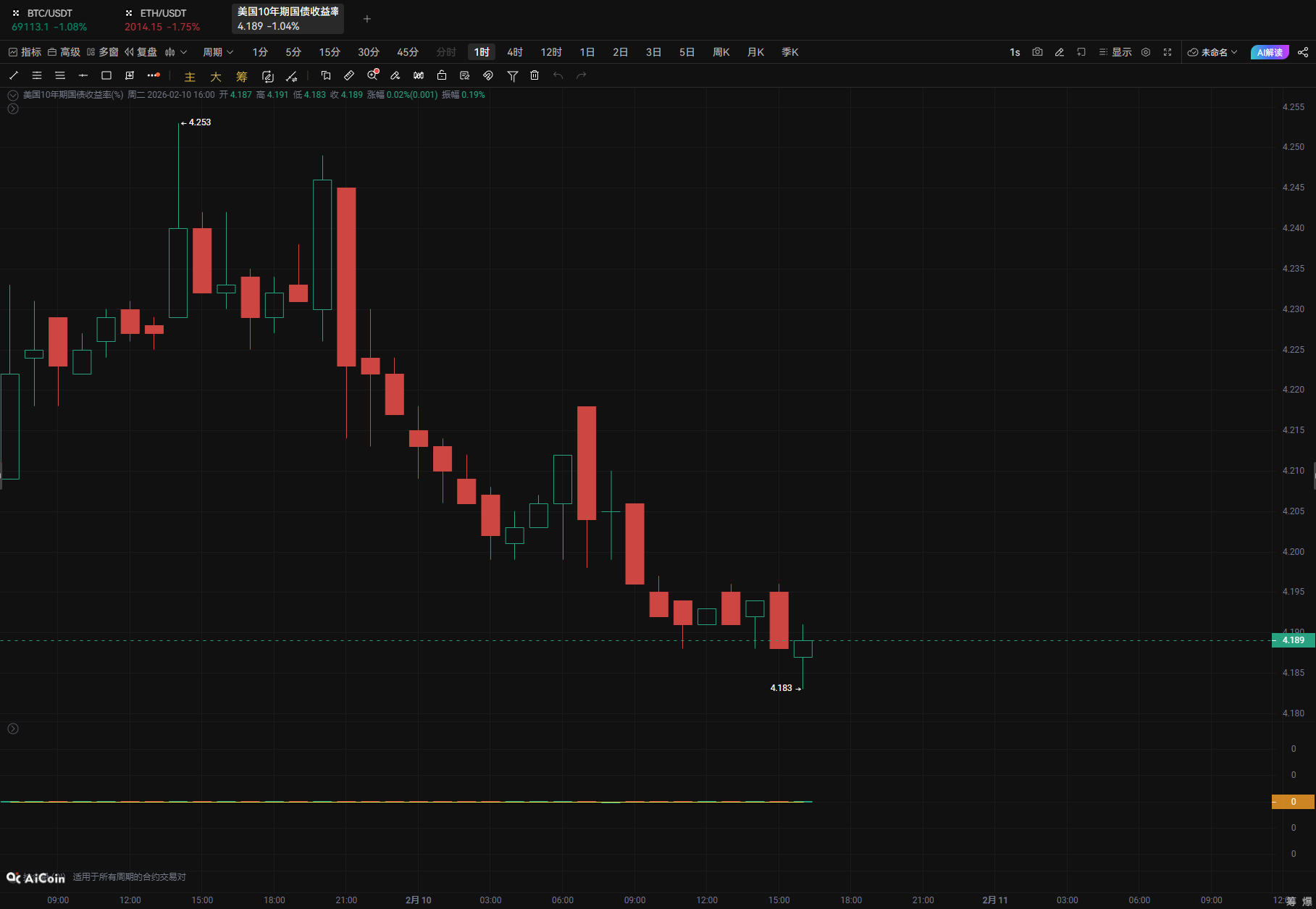Select the trend line drawing tool
The height and width of the screenshot is (909, 1316).
click(x=14, y=75)
